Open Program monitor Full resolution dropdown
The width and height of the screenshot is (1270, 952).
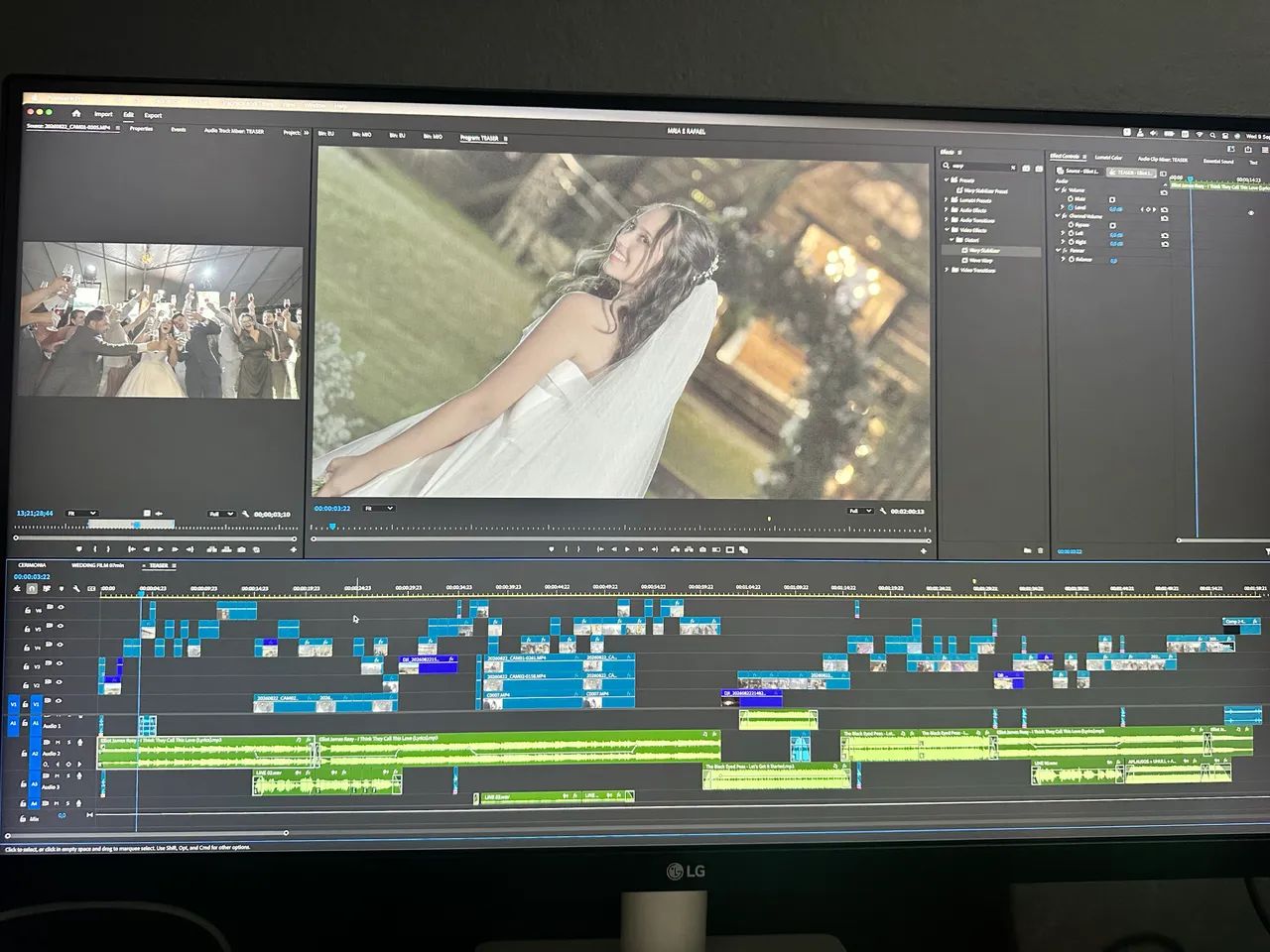860,511
